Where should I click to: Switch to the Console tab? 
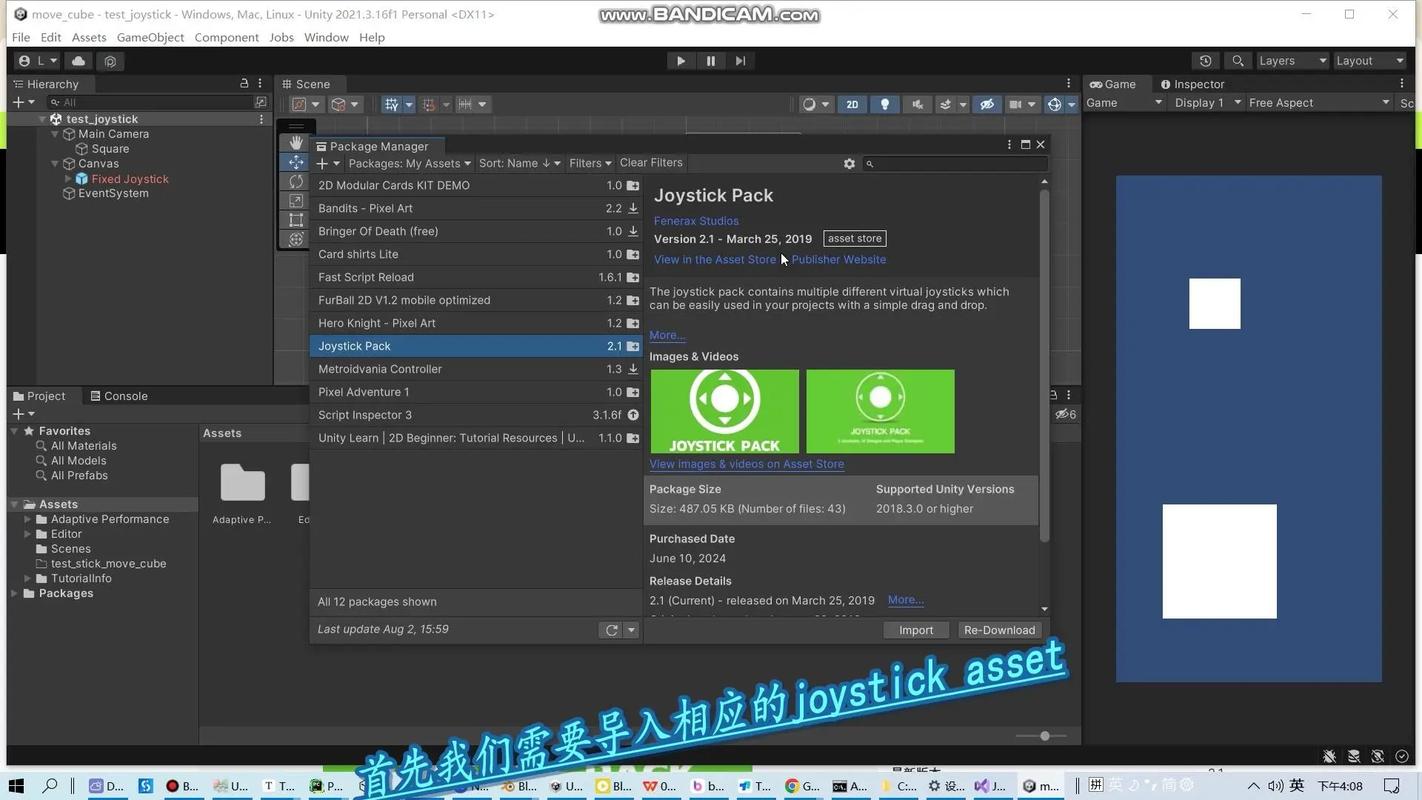point(119,396)
